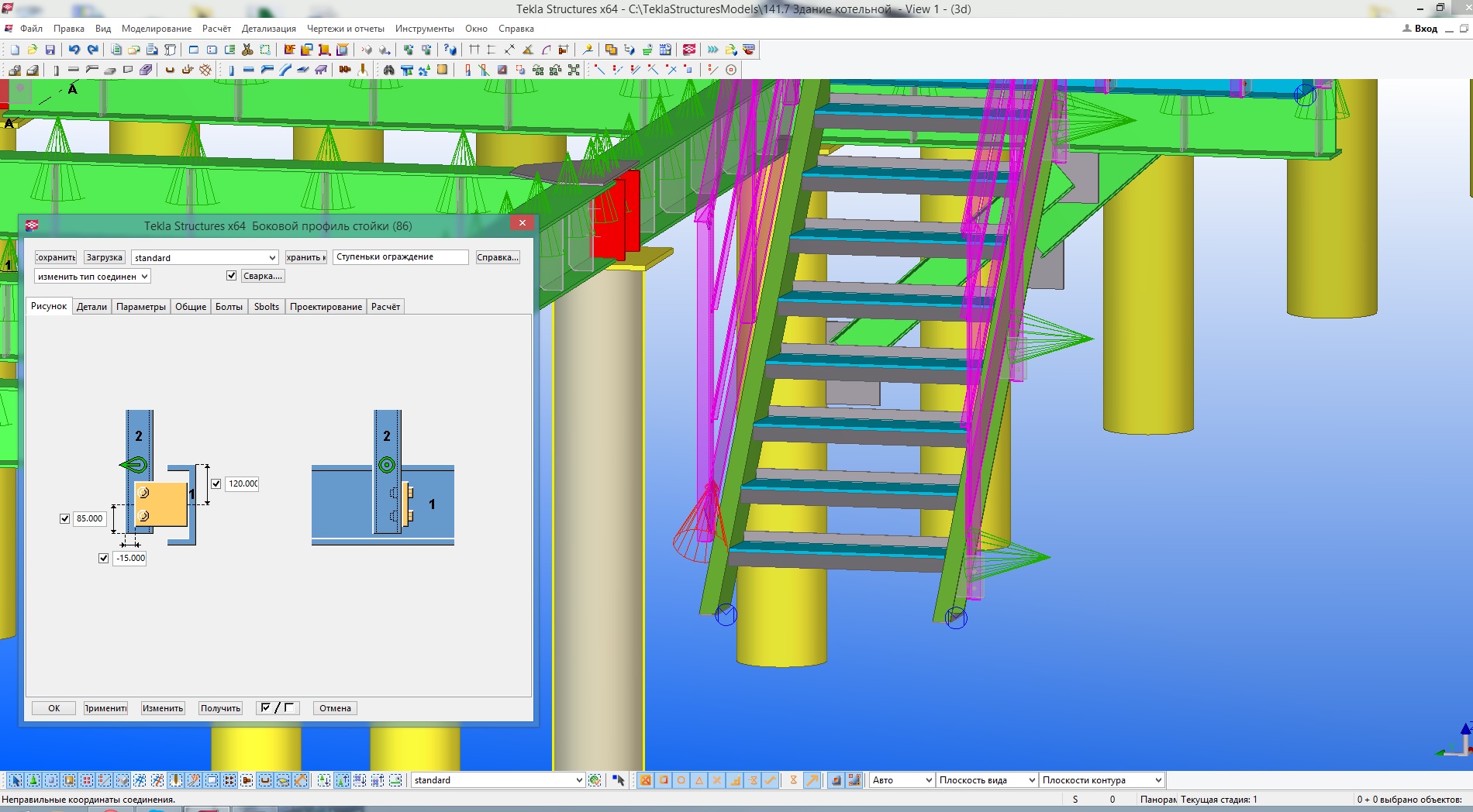Open the Моделирование menu
Viewport: 1473px width, 812px height.
click(x=156, y=29)
